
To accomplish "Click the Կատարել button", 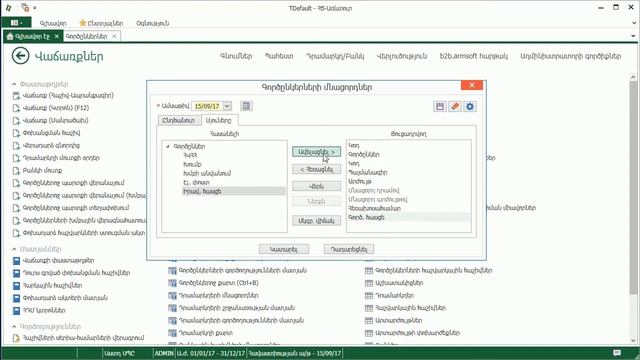I will click(284, 249).
